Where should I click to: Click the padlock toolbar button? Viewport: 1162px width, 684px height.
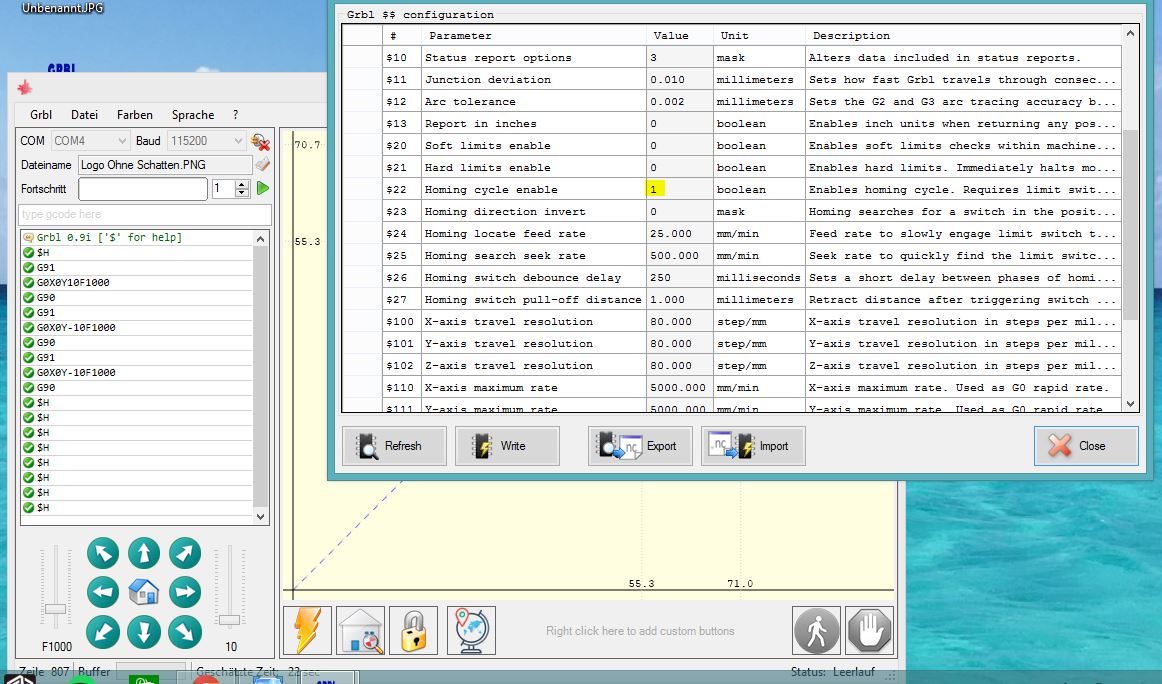pos(414,631)
